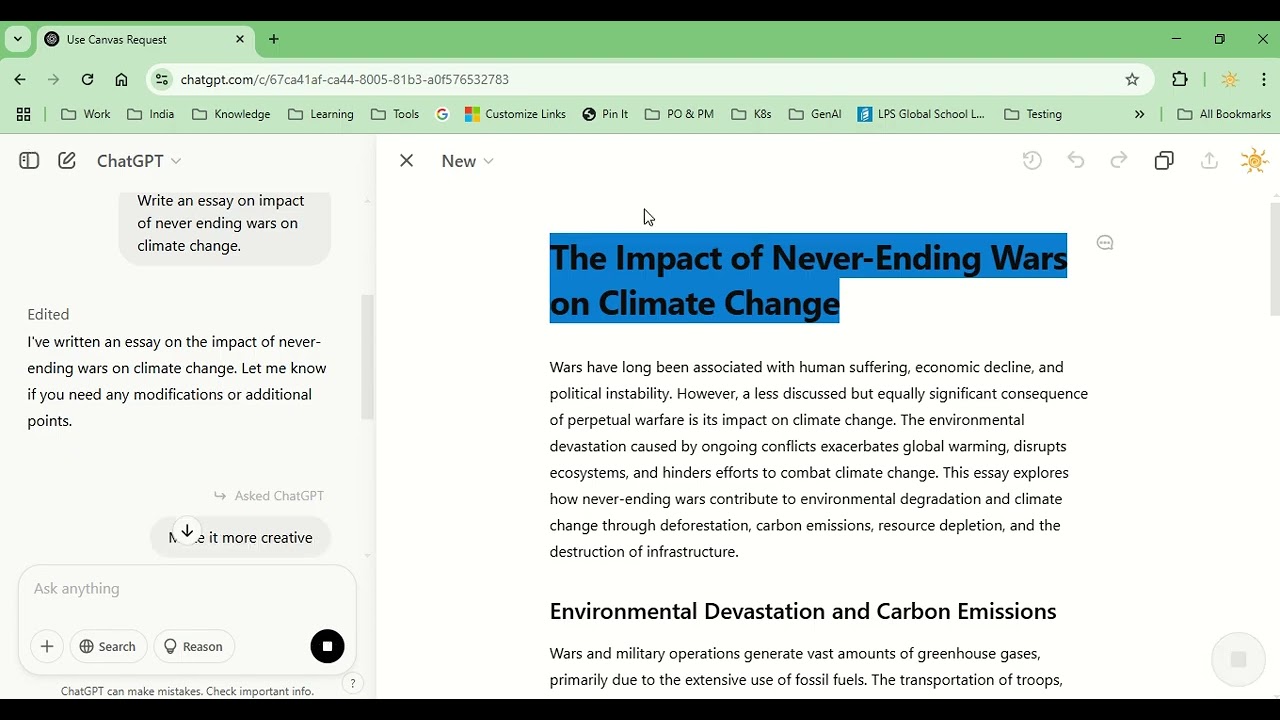The height and width of the screenshot is (720, 1280).
Task: Open the Tools bookmarks folder
Action: click(395, 114)
